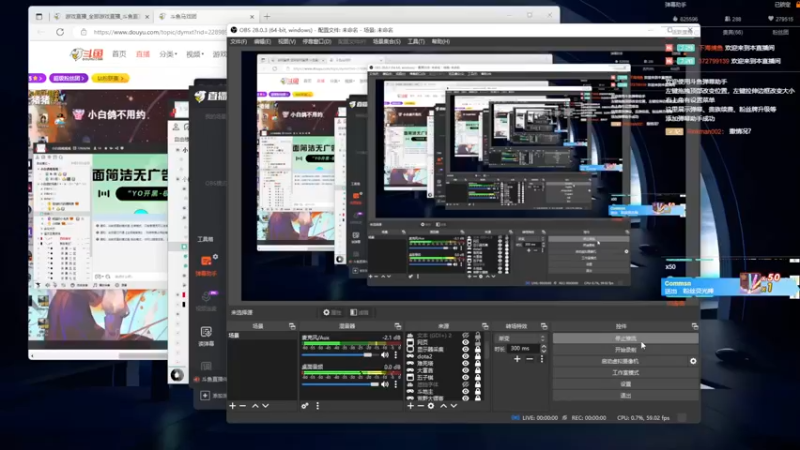Open OBS 编辑(E) menu
The width and height of the screenshot is (800, 450).
pyautogui.click(x=262, y=41)
